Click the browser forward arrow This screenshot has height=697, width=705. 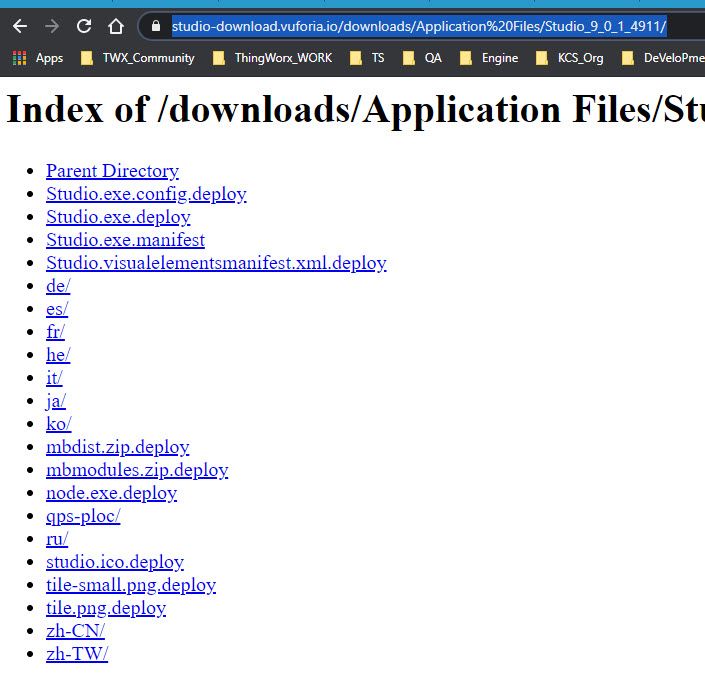(52, 27)
